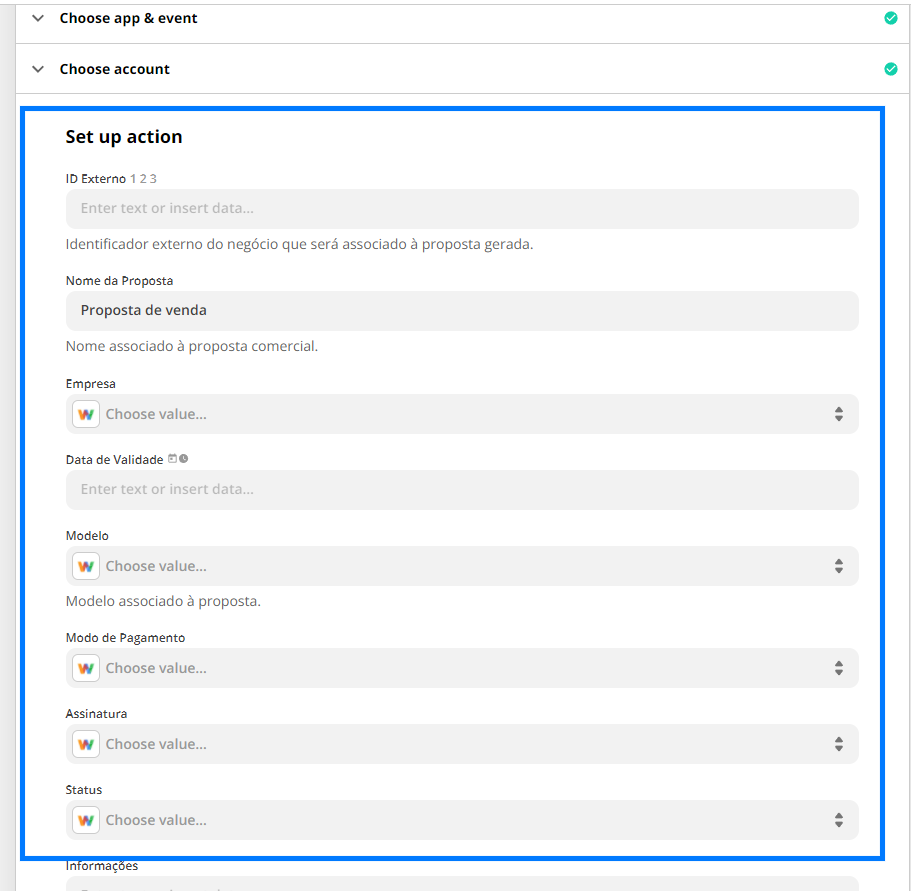Focus the ID Externo text field
Image resolution: width=911 pixels, height=891 pixels.
(x=462, y=209)
